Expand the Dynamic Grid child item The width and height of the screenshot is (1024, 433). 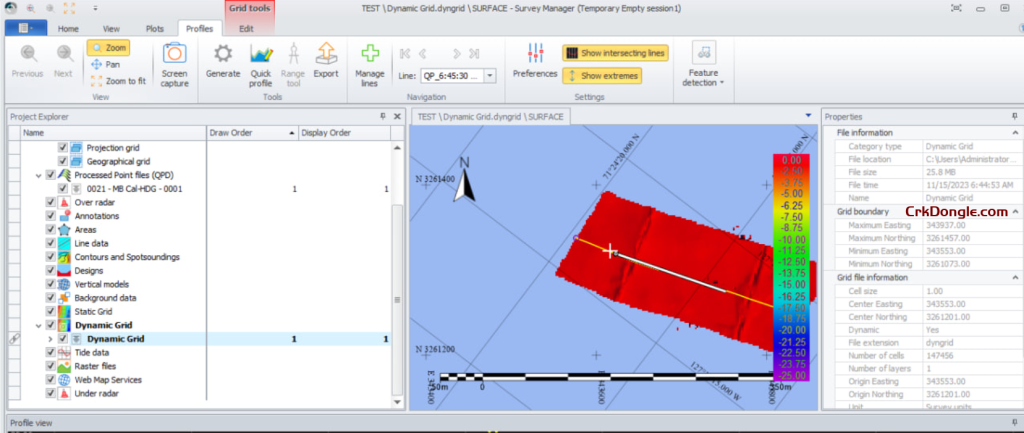(51, 339)
